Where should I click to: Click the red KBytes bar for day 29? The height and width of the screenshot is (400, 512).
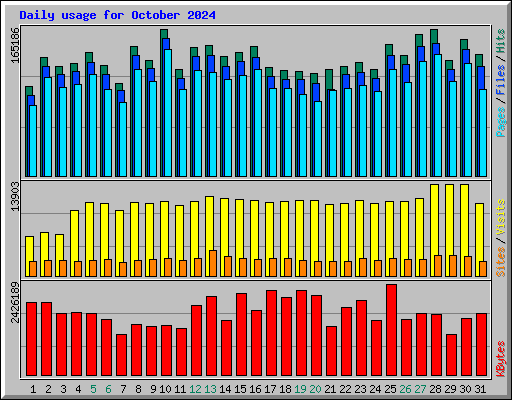pyautogui.click(x=452, y=355)
